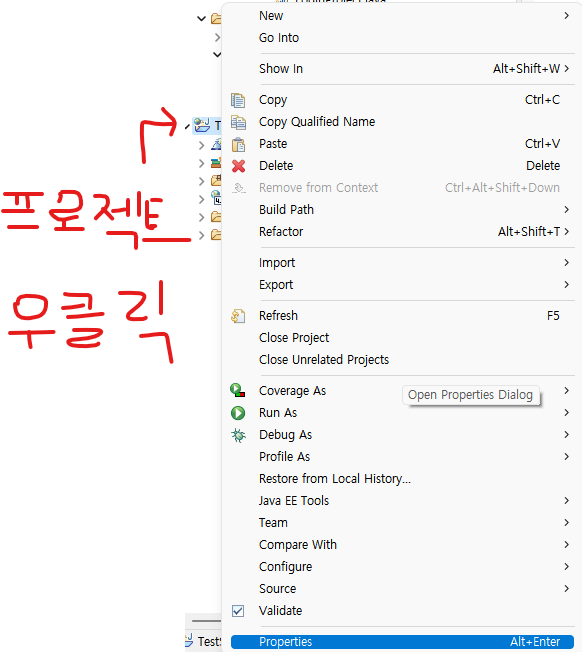
Task: Click the Run As menu label
Action: tap(278, 413)
